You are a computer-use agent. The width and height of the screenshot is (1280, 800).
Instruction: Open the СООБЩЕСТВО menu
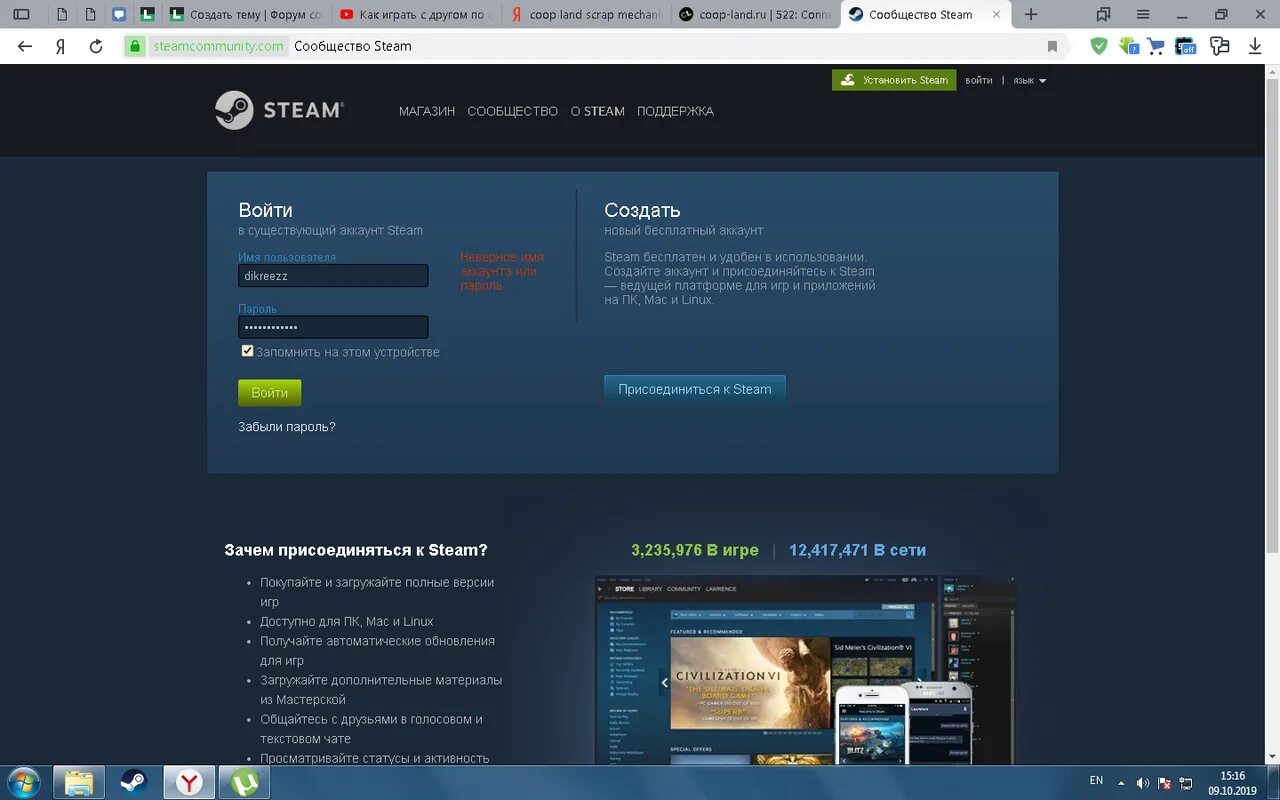[x=513, y=111]
